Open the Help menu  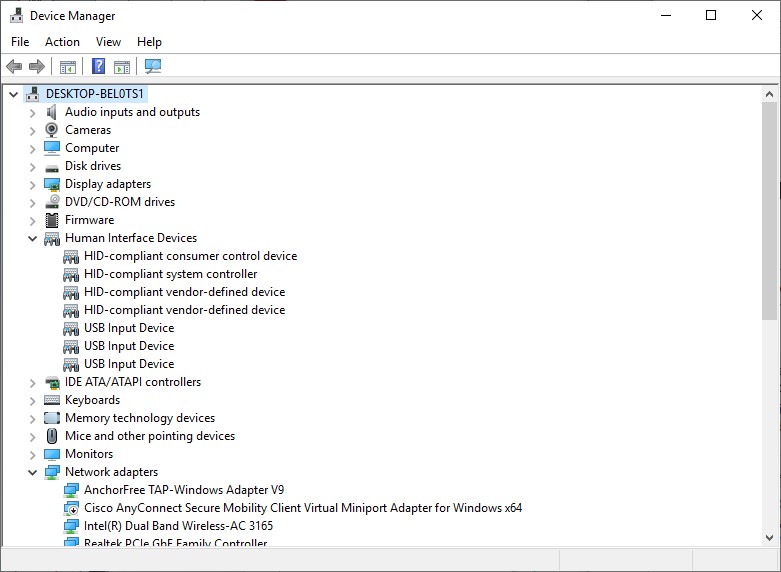[149, 42]
